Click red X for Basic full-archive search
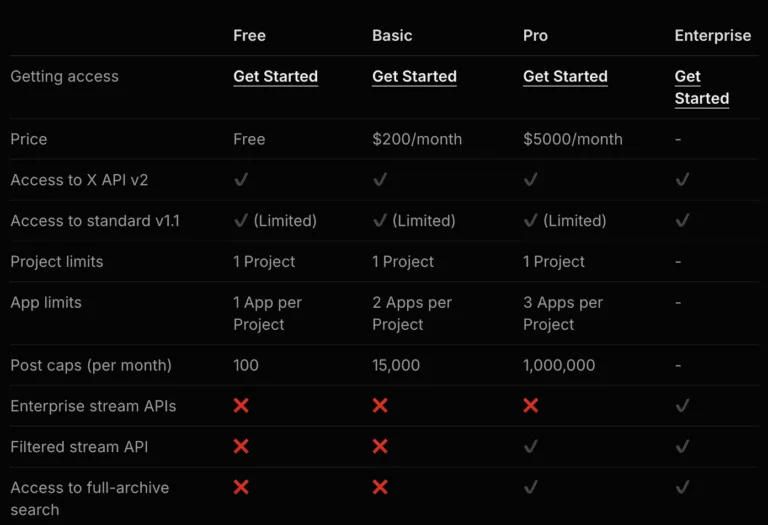Image resolution: width=768 pixels, height=525 pixels. (380, 488)
